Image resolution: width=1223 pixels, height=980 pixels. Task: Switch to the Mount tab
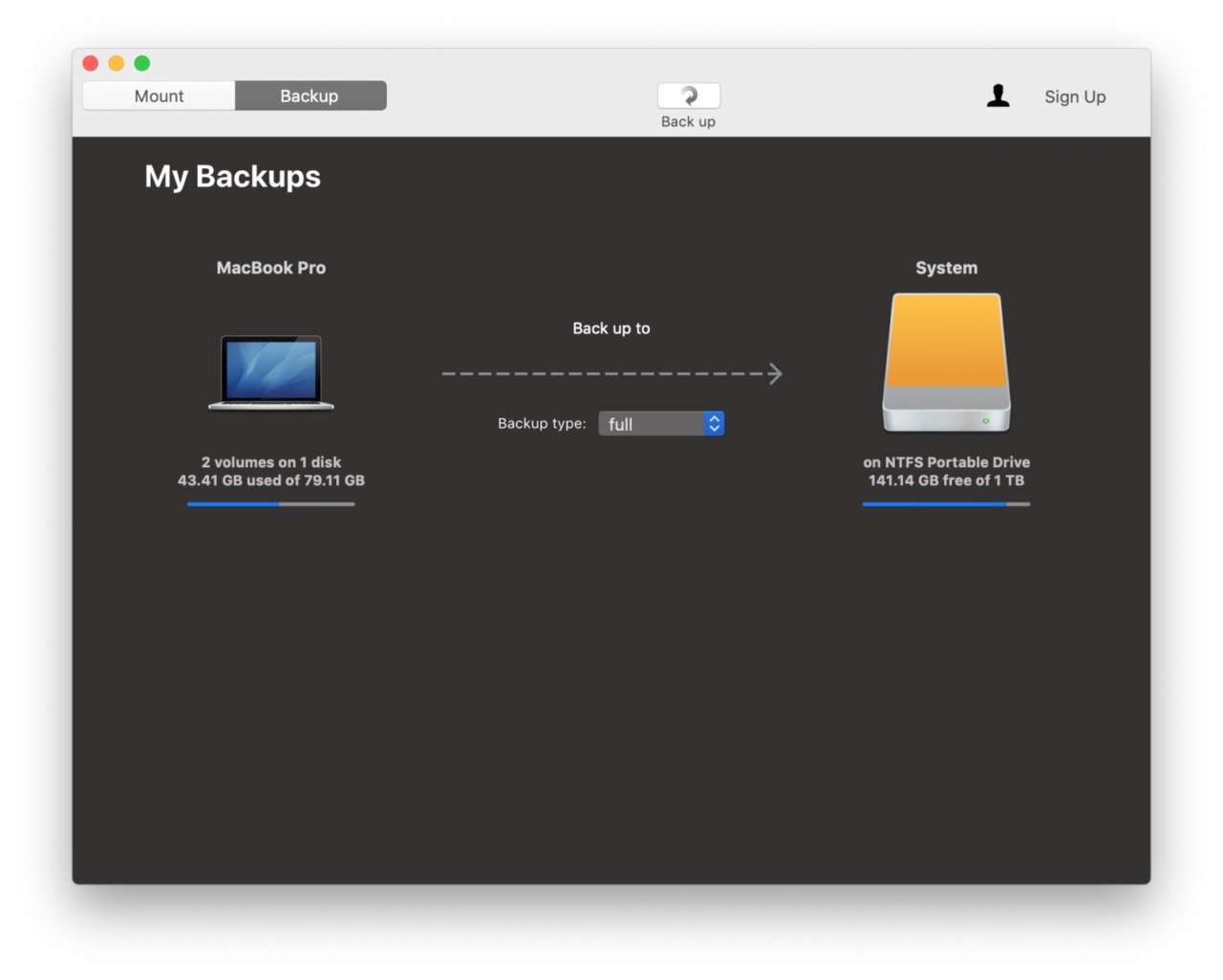tap(159, 96)
